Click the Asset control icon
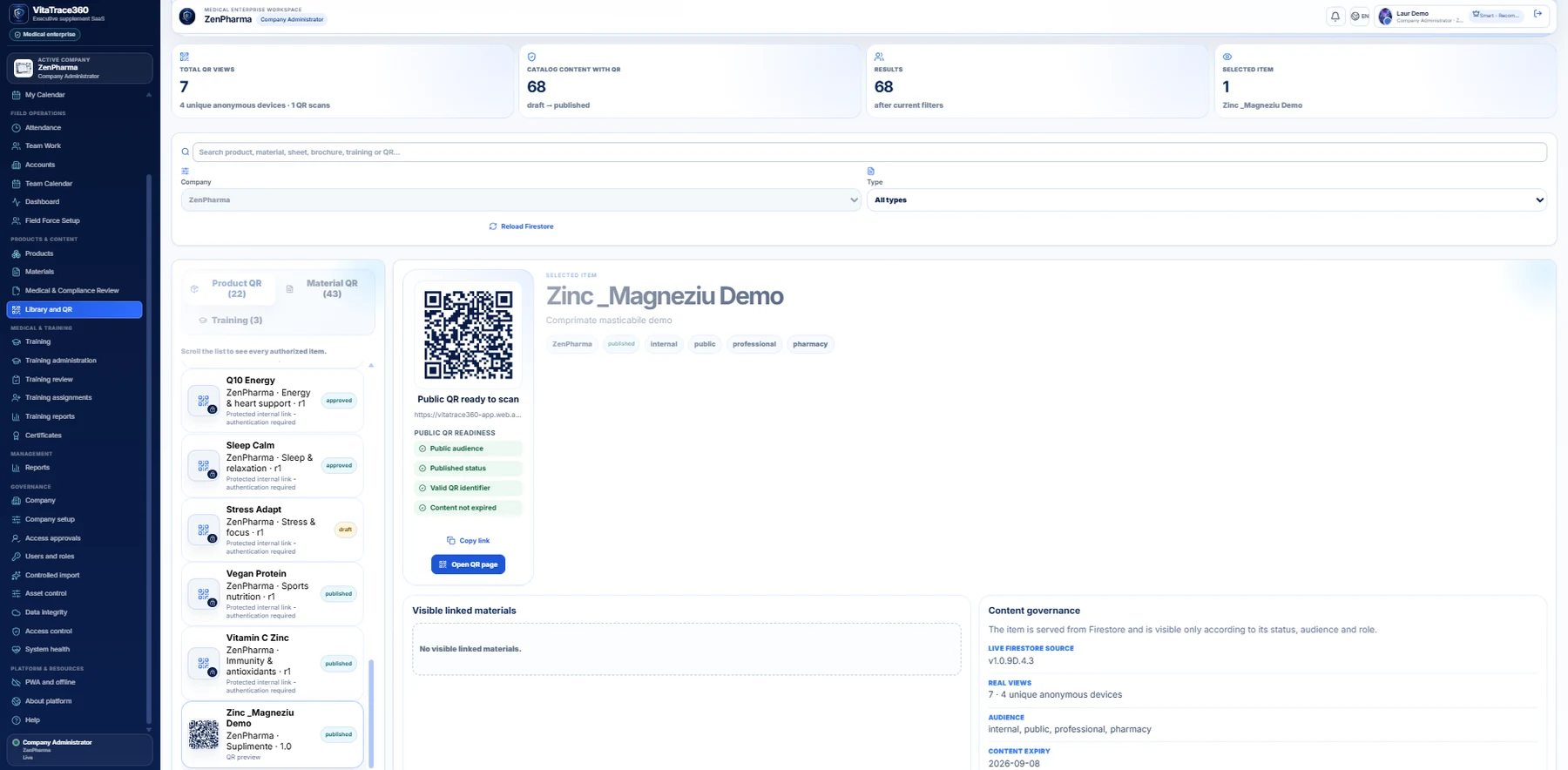 pyautogui.click(x=16, y=594)
